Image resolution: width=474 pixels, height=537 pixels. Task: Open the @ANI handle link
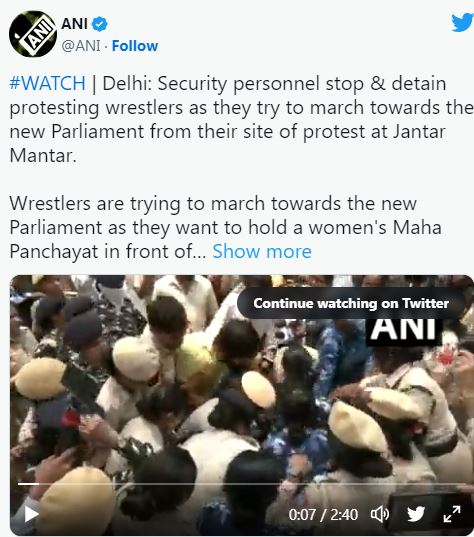point(81,46)
